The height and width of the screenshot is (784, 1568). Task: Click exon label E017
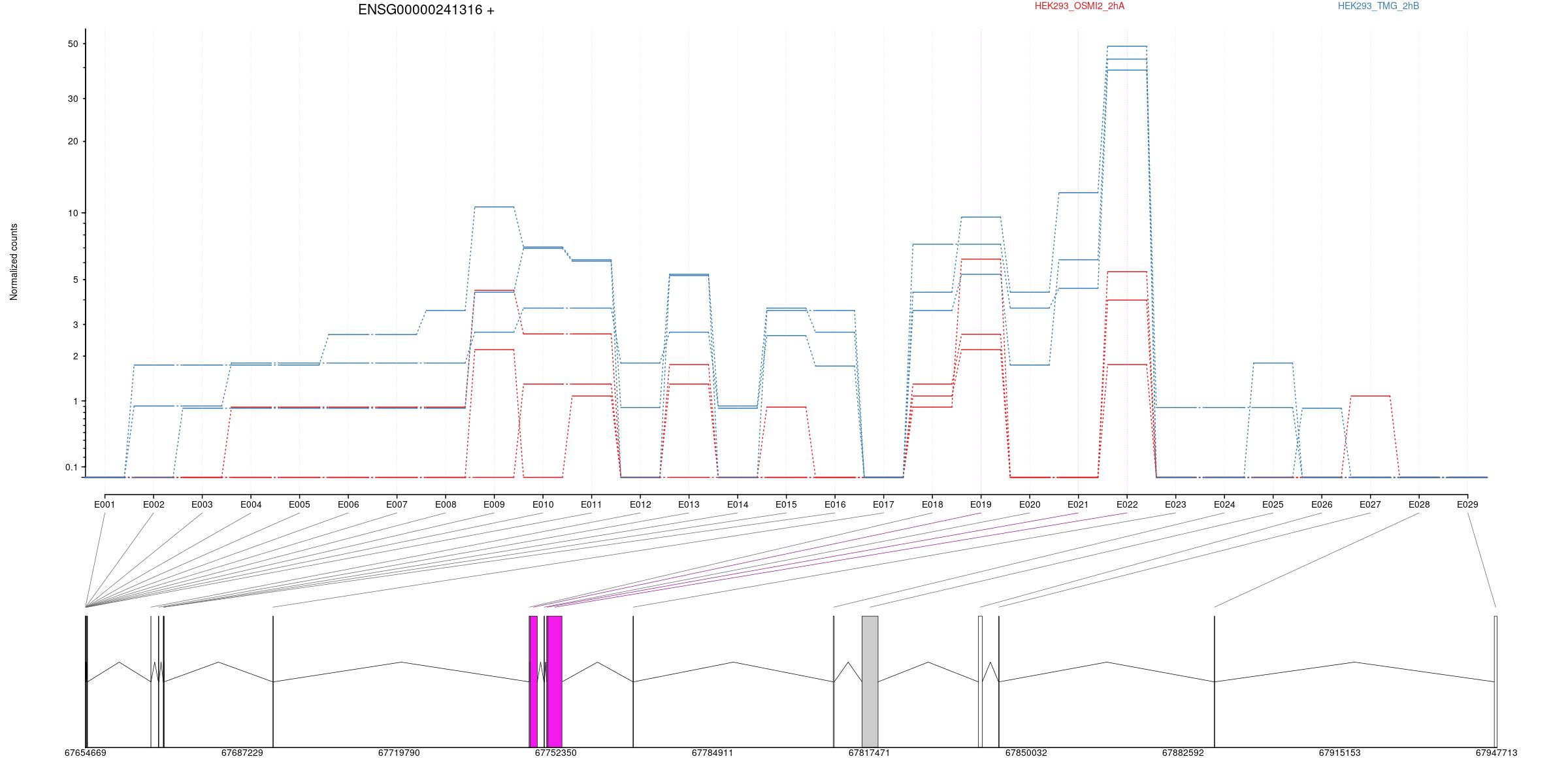(883, 504)
